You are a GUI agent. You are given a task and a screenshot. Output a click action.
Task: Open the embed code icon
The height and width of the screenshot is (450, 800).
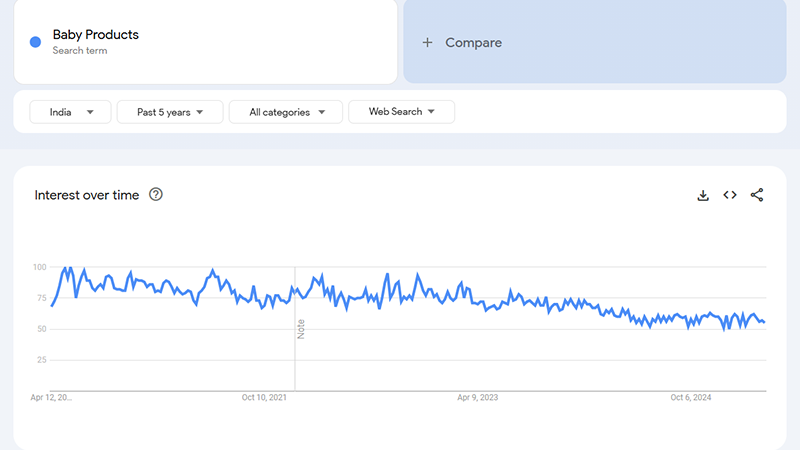[730, 195]
